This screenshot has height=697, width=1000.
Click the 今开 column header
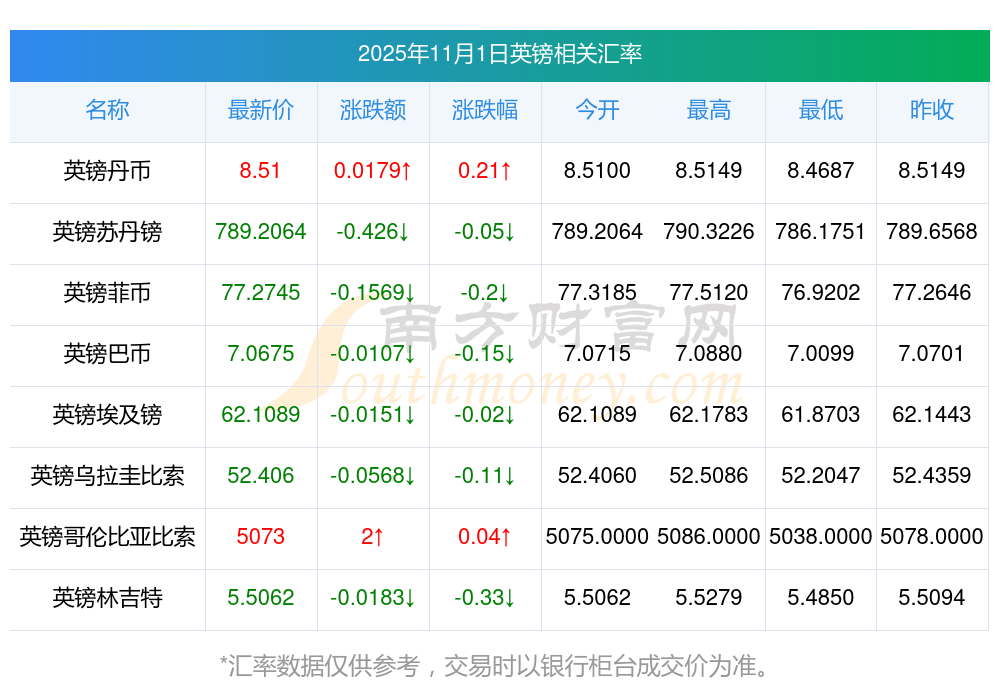coord(597,111)
